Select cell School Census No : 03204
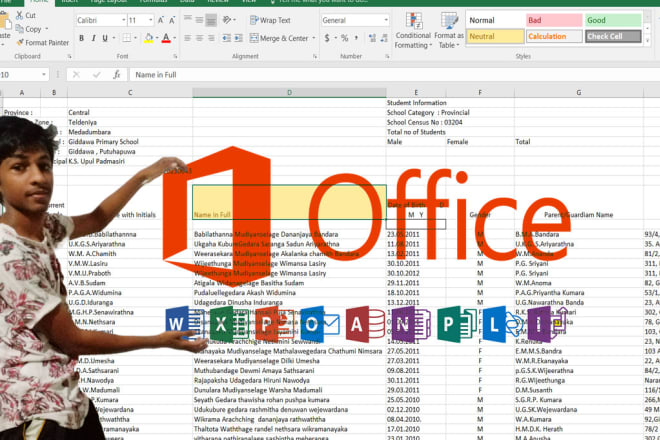 point(425,123)
